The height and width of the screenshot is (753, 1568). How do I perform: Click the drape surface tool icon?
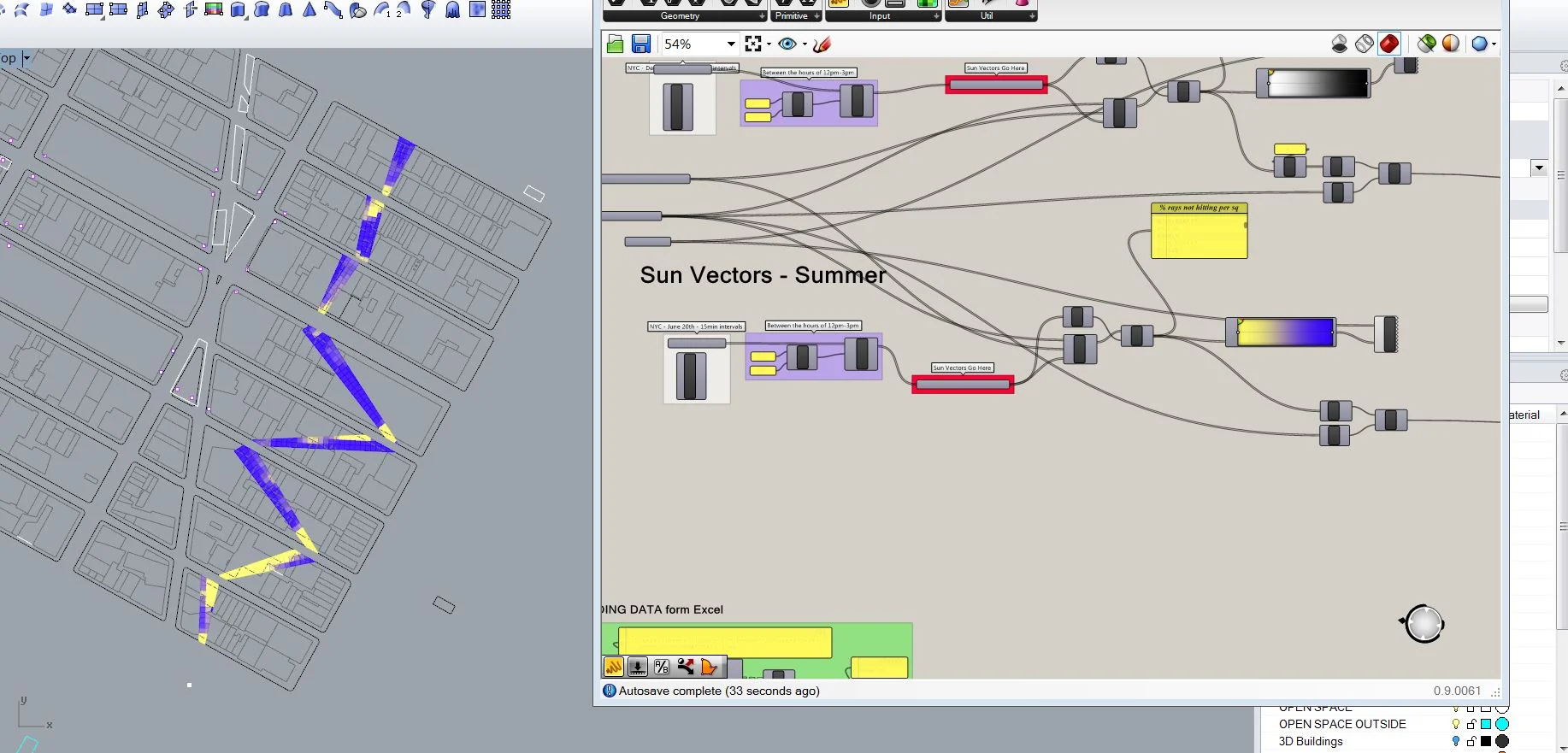(453, 9)
